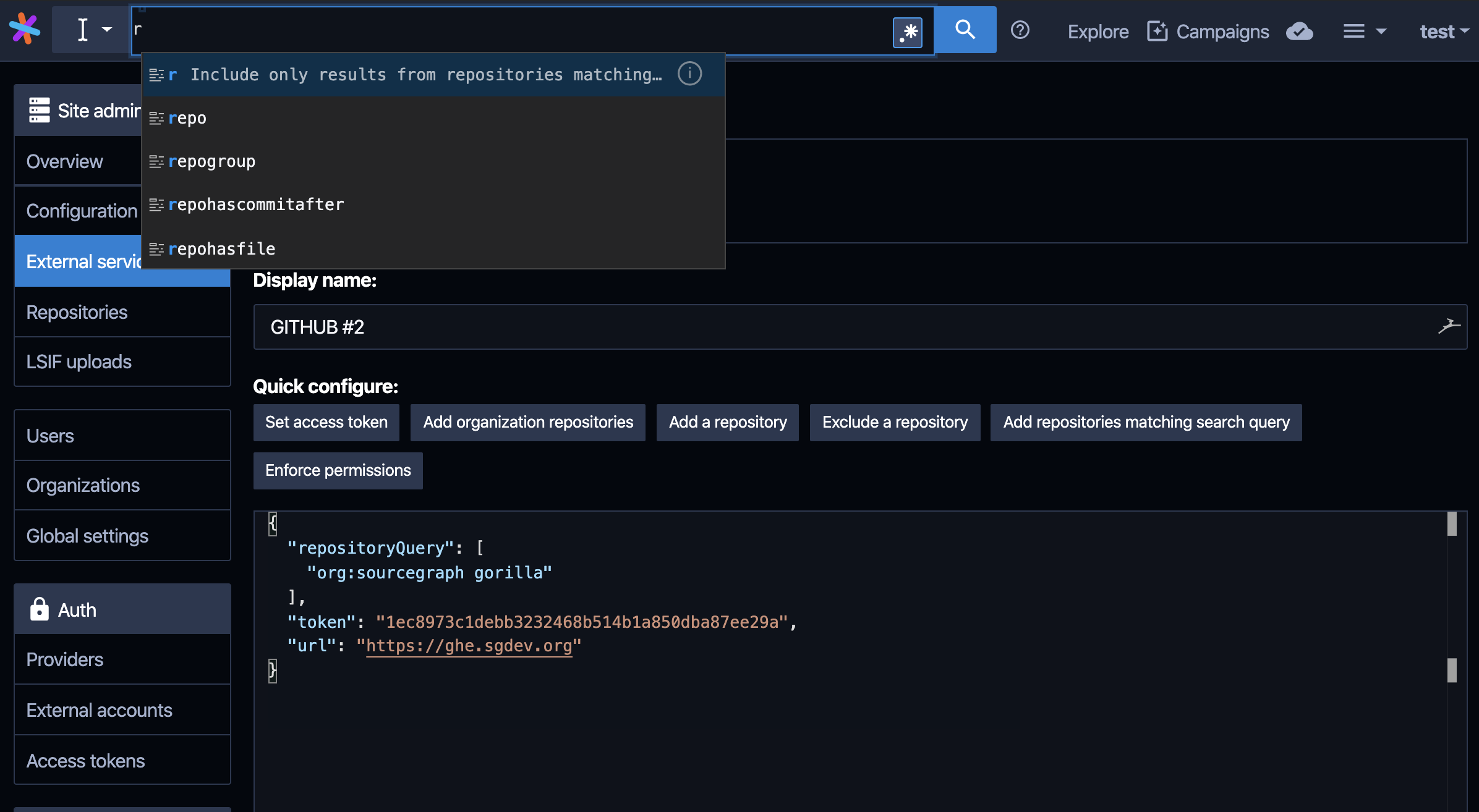Click the icon inside Display name field
Screen dimensions: 1479x812
coord(1448,326)
